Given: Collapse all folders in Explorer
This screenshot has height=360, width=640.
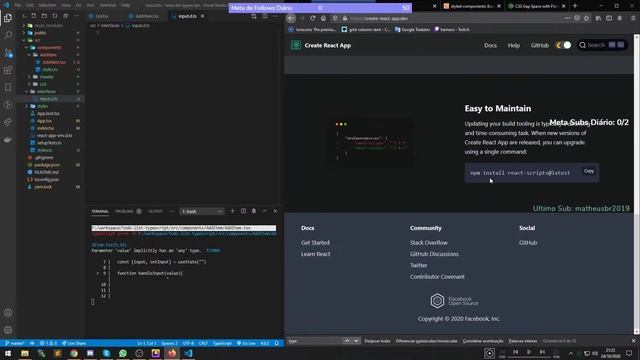Looking at the screenshot, I should point(65,16).
